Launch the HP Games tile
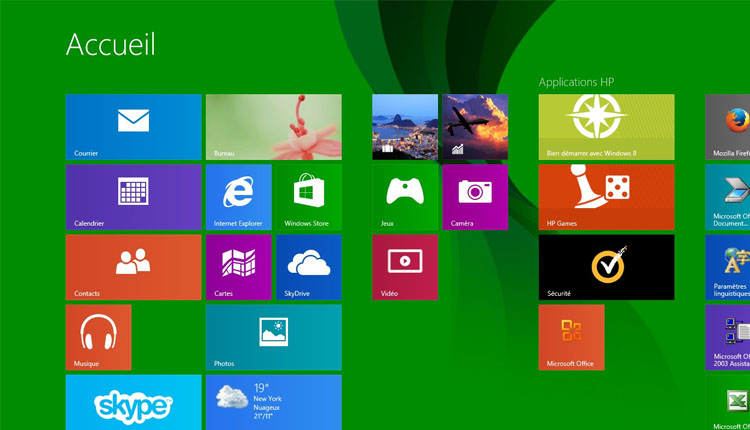750x430 pixels. (607, 197)
